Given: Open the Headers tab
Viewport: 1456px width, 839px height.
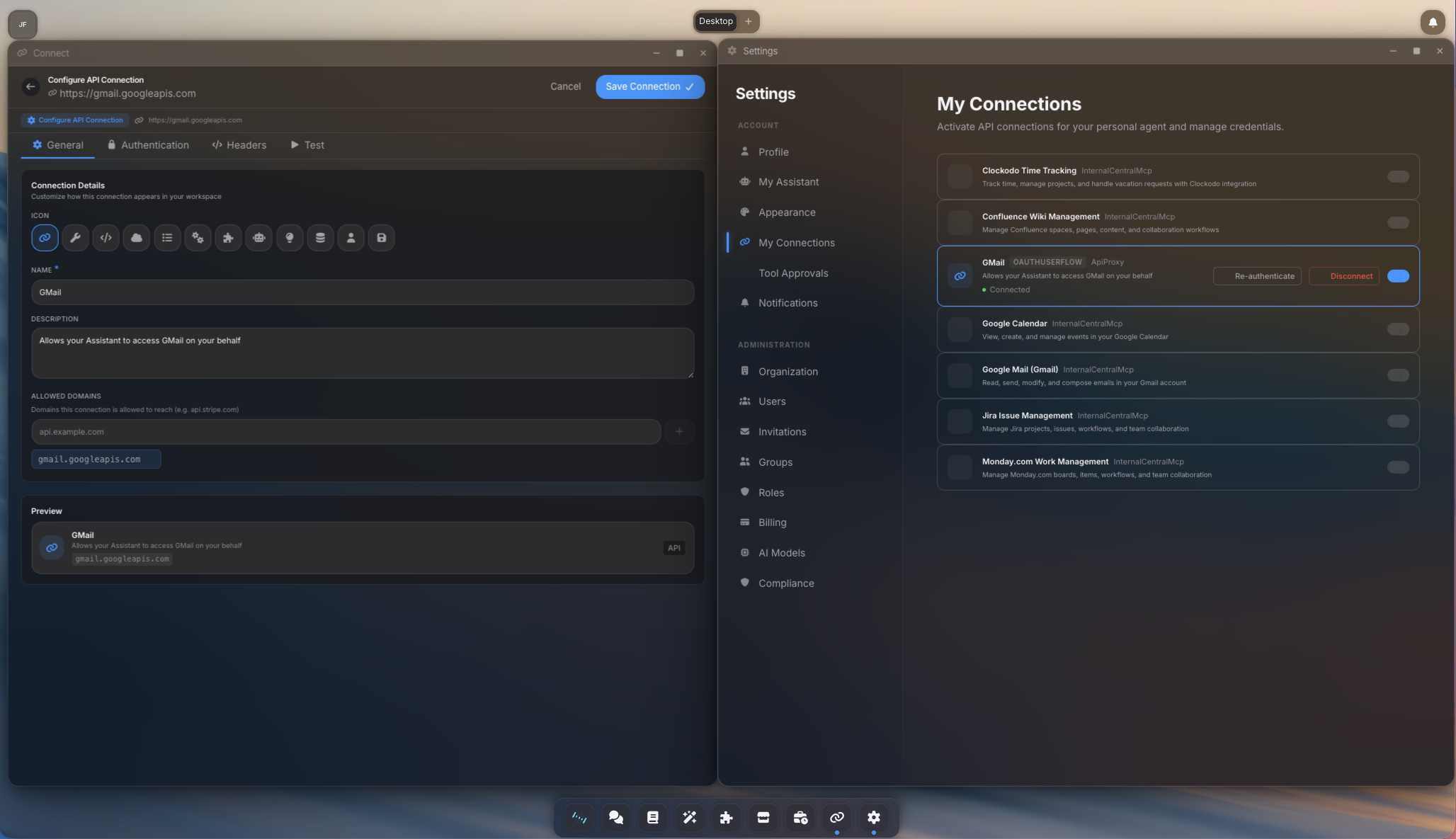Looking at the screenshot, I should 239,145.
